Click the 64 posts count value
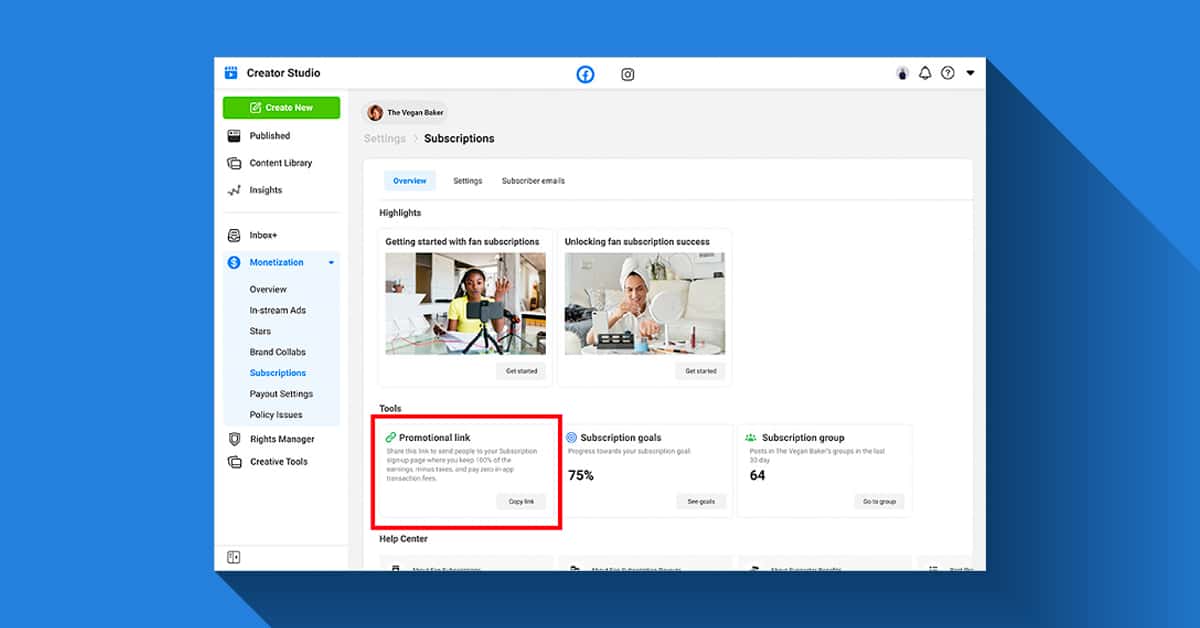Screen dimensions: 1200x628 click(x=757, y=475)
